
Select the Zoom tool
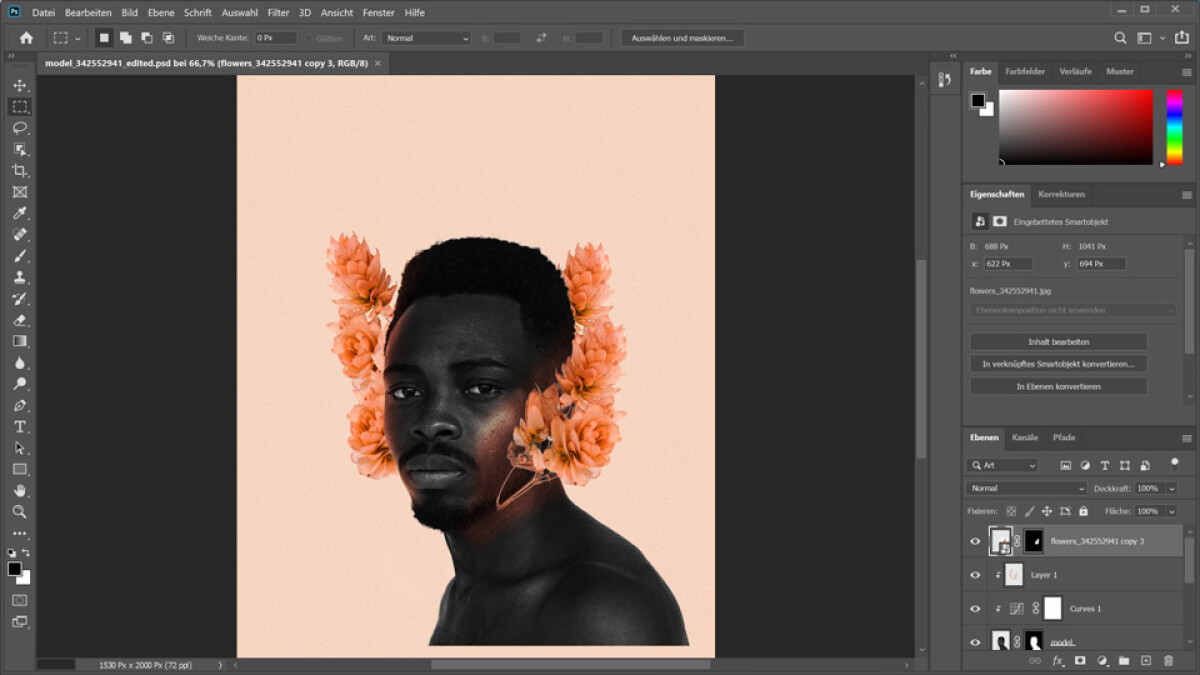coord(19,510)
